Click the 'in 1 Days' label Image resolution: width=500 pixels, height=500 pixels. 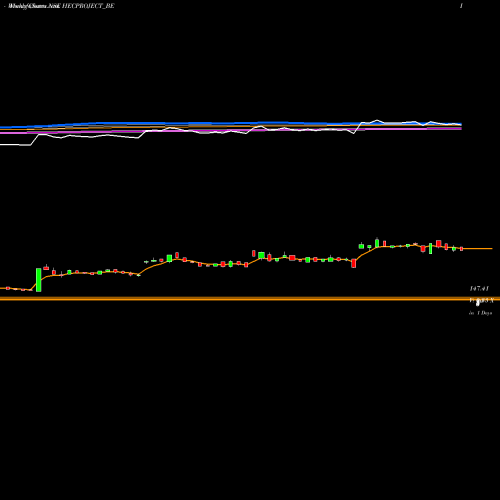480,313
